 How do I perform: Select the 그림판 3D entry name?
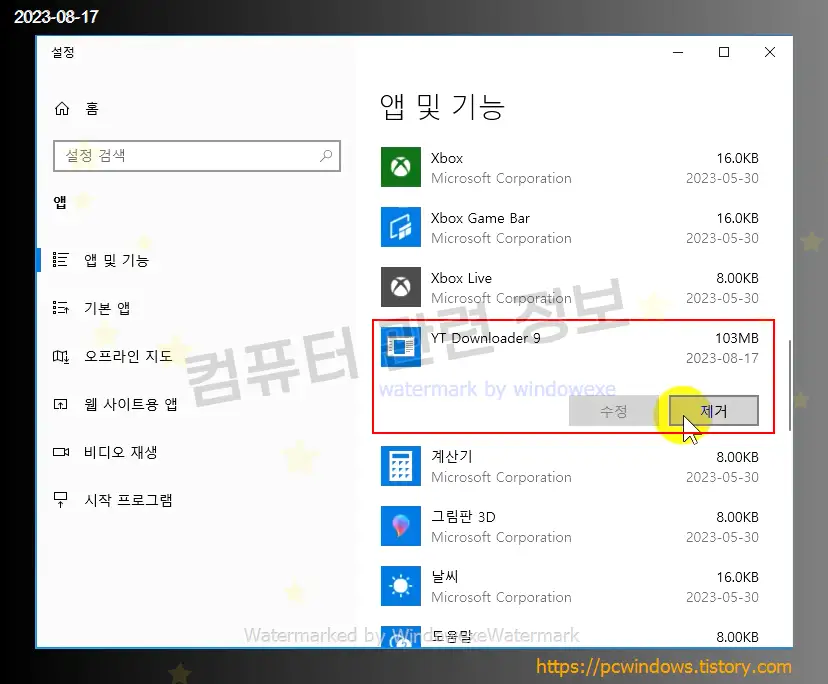coord(463,517)
